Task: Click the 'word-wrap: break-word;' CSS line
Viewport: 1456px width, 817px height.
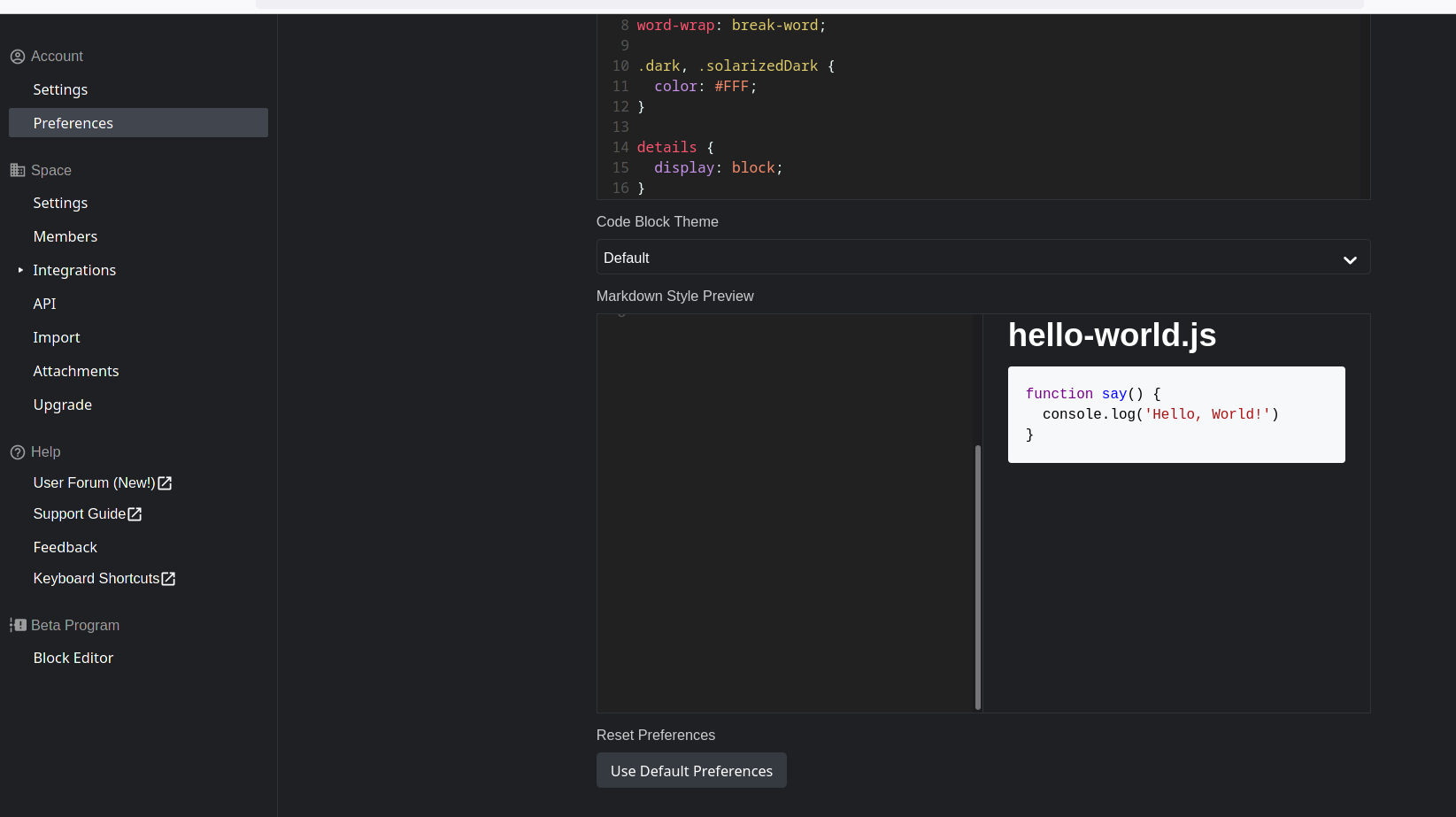Action: pyautogui.click(x=731, y=26)
